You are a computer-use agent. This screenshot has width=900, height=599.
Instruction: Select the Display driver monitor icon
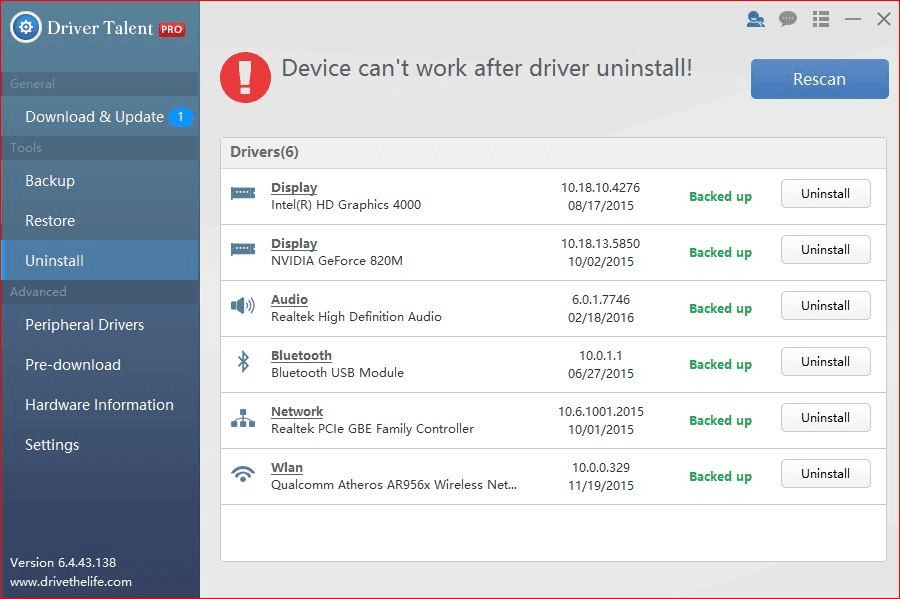tap(242, 195)
